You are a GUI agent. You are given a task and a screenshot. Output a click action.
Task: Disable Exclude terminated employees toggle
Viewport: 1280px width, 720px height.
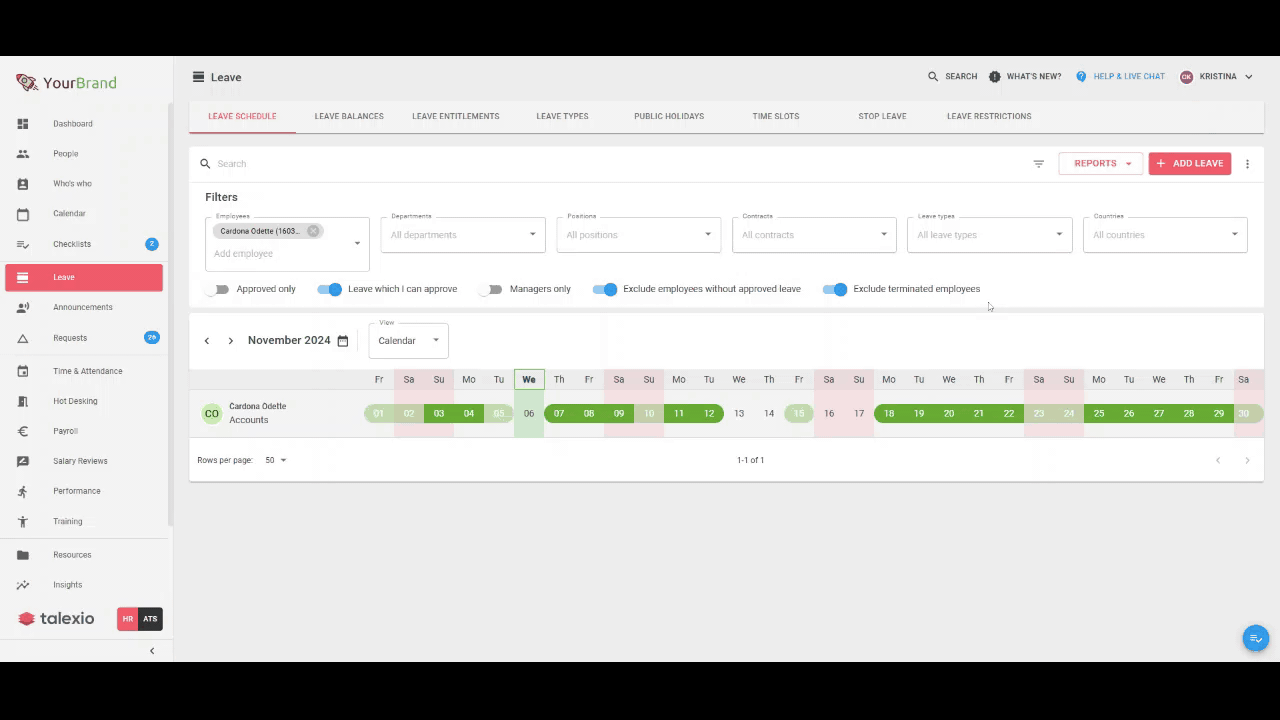835,289
